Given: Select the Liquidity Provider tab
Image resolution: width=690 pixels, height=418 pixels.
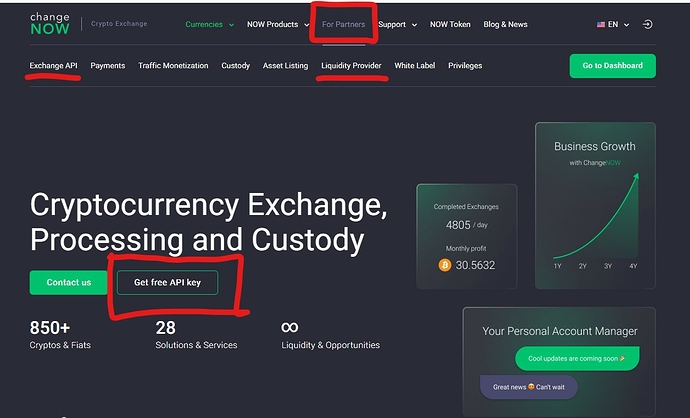Looking at the screenshot, I should pyautogui.click(x=351, y=66).
